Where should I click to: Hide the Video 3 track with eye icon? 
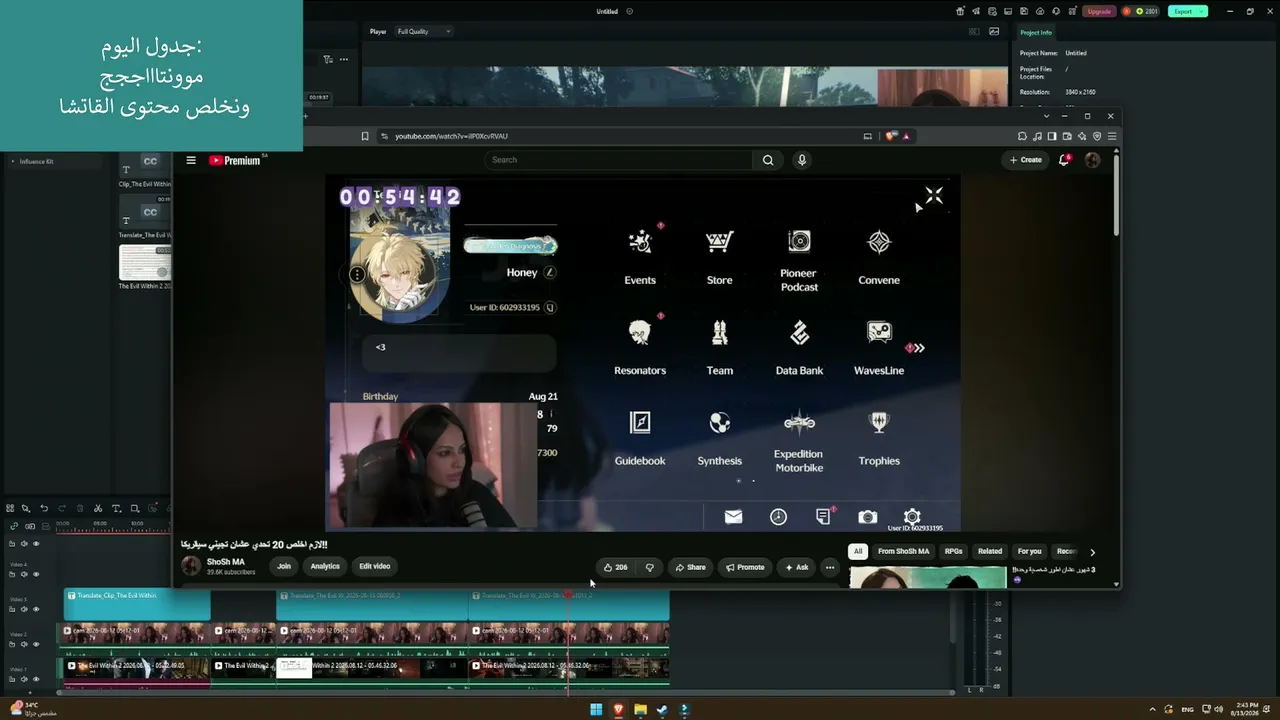(x=36, y=609)
